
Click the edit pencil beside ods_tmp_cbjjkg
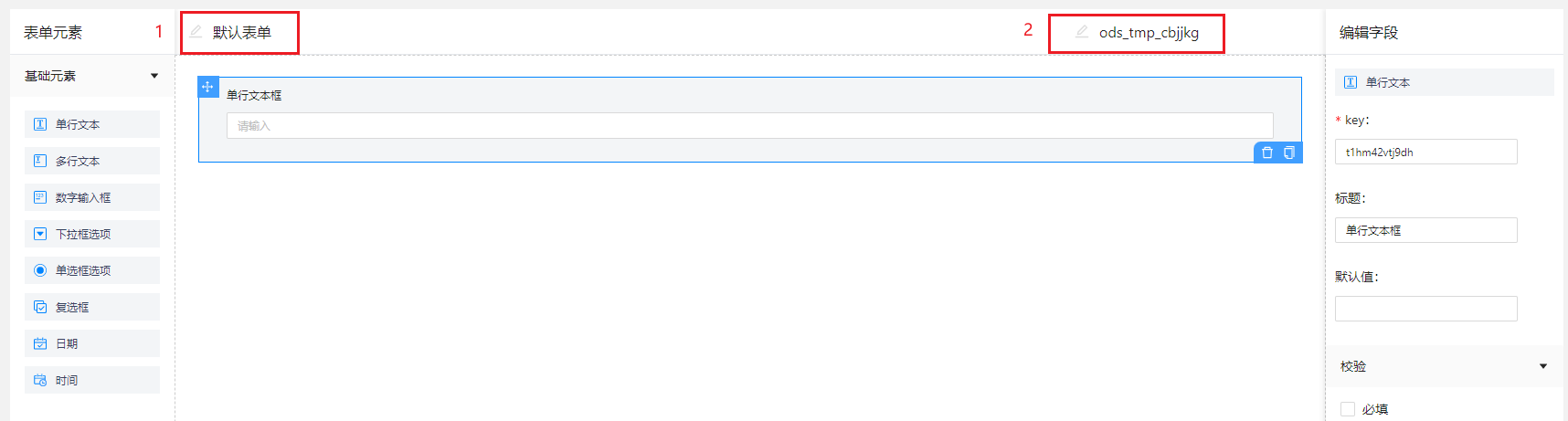pyautogui.click(x=1082, y=32)
